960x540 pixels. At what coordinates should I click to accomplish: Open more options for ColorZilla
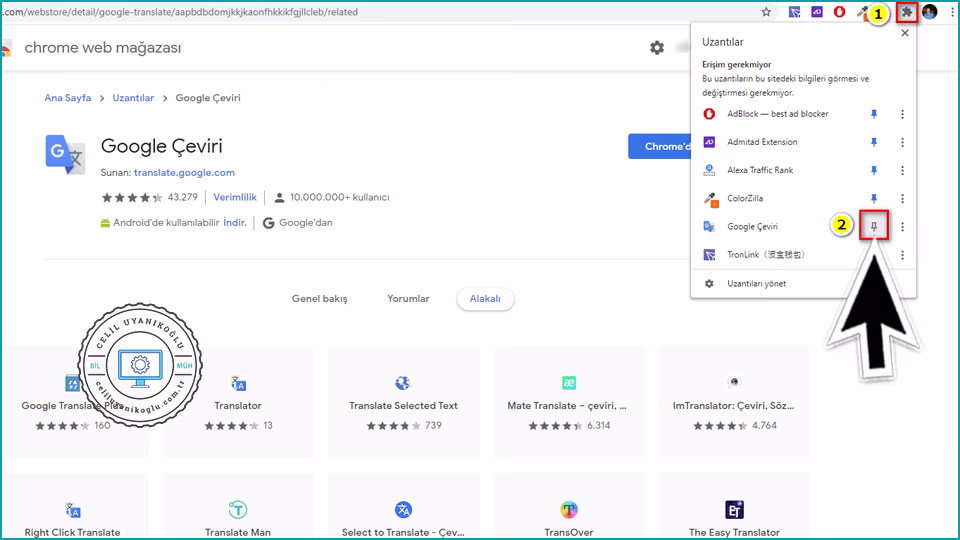902,198
